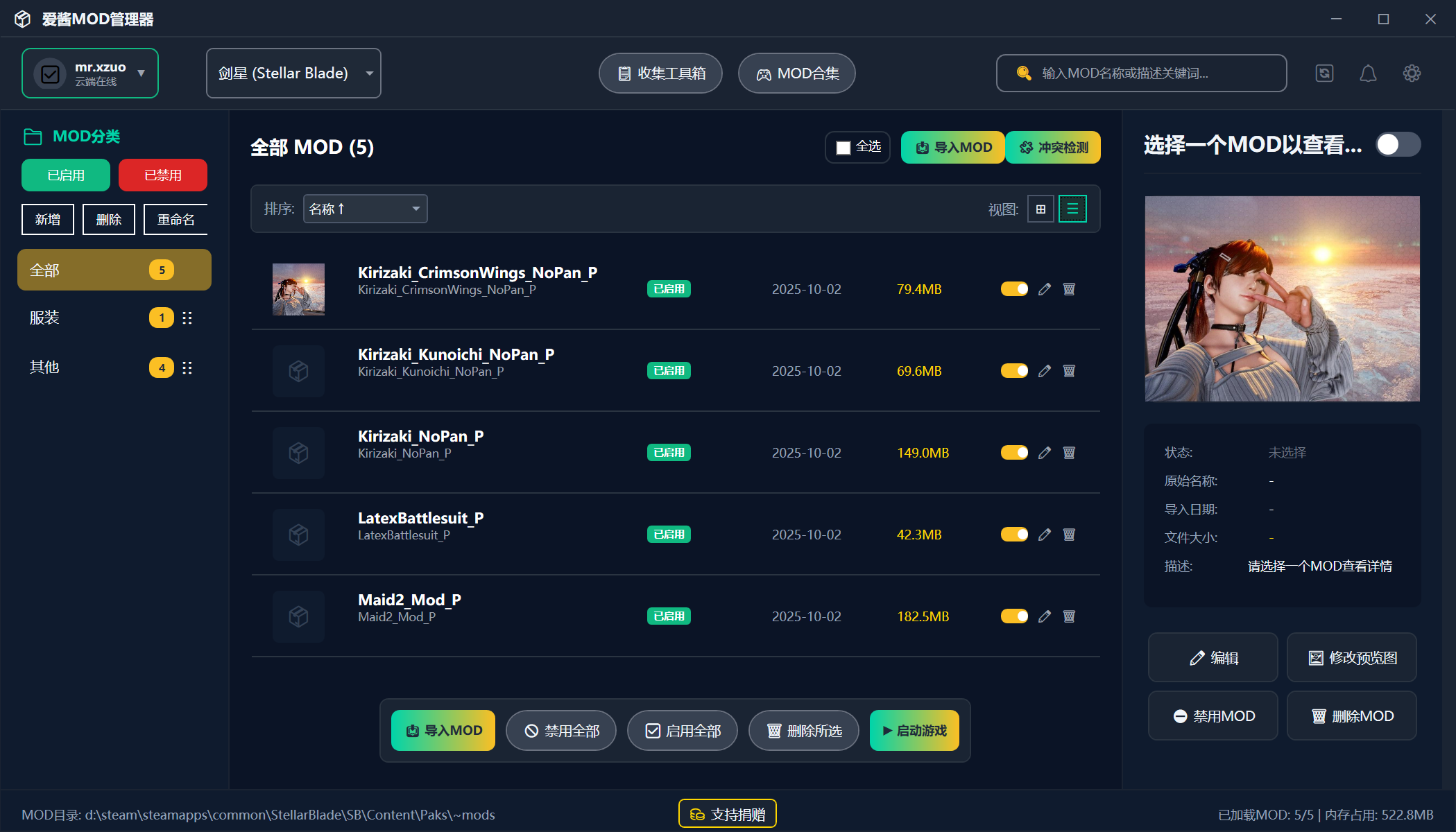Image resolution: width=1456 pixels, height=832 pixels.
Task: Open the 名称 sort order dropdown
Action: coord(365,208)
